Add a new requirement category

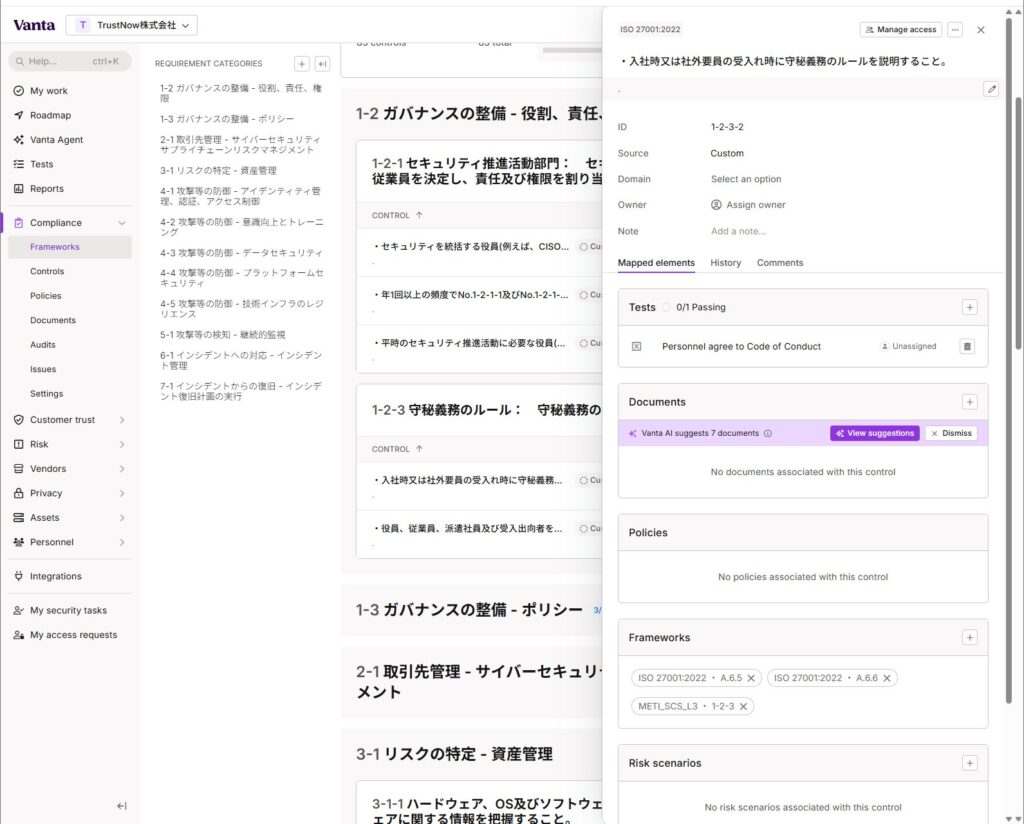302,64
